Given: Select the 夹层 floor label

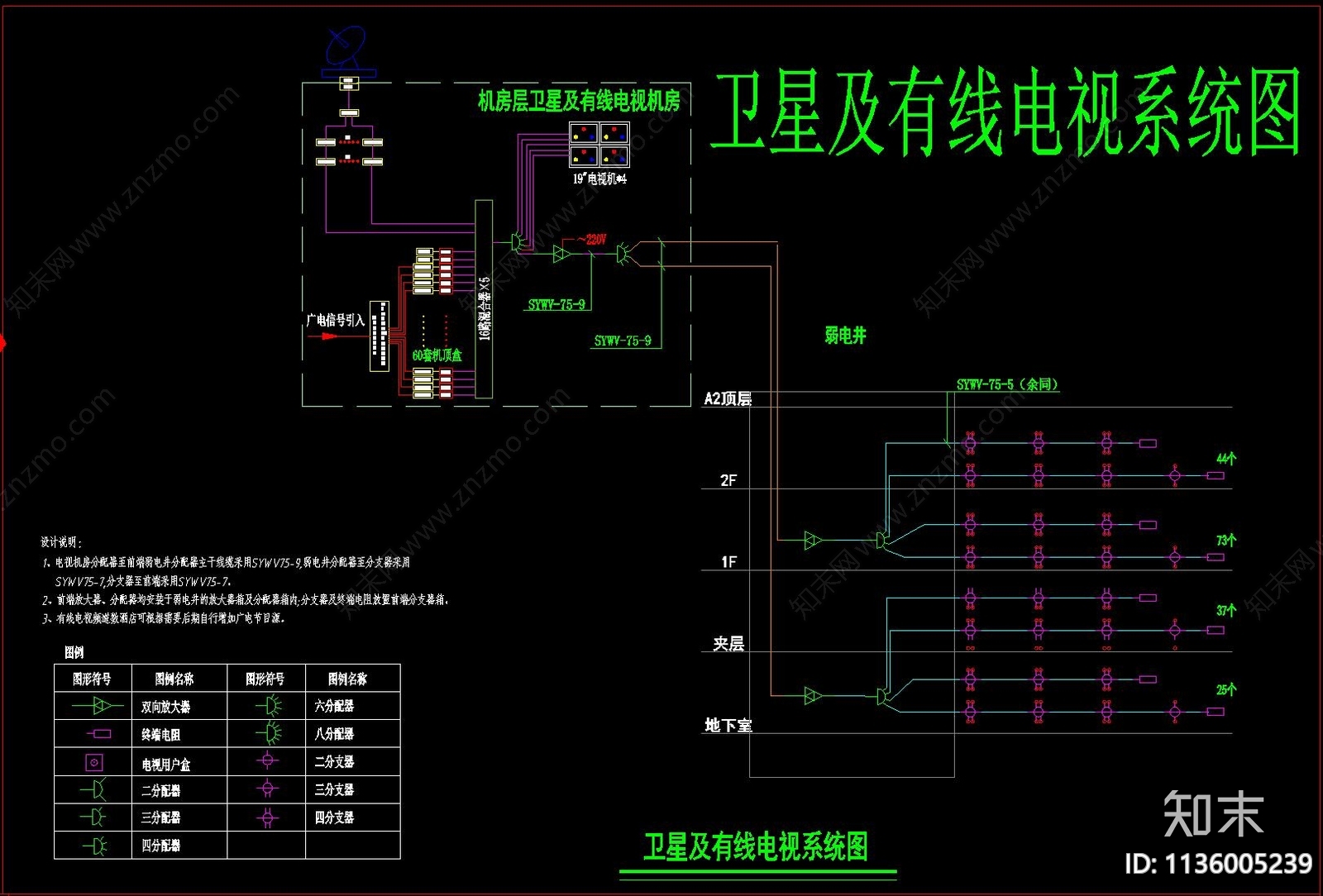Looking at the screenshot, I should pos(728,643).
